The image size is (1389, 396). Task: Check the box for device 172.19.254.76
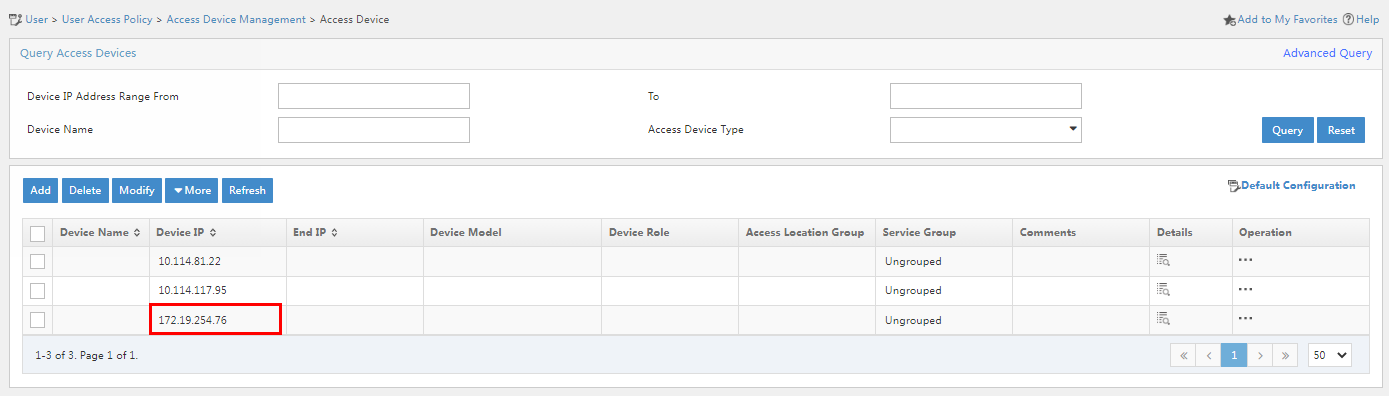pyautogui.click(x=38, y=320)
